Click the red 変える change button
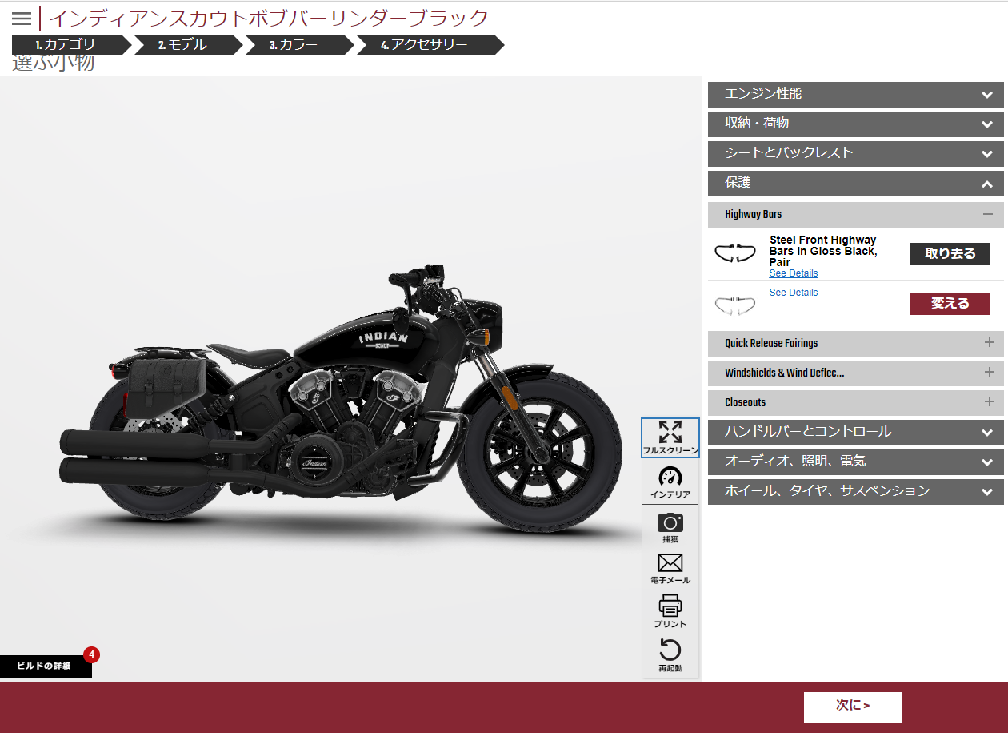This screenshot has height=733, width=1008. pos(950,303)
